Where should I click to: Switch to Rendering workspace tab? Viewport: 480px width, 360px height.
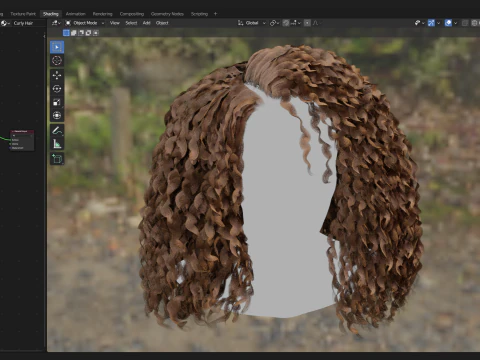[103, 14]
